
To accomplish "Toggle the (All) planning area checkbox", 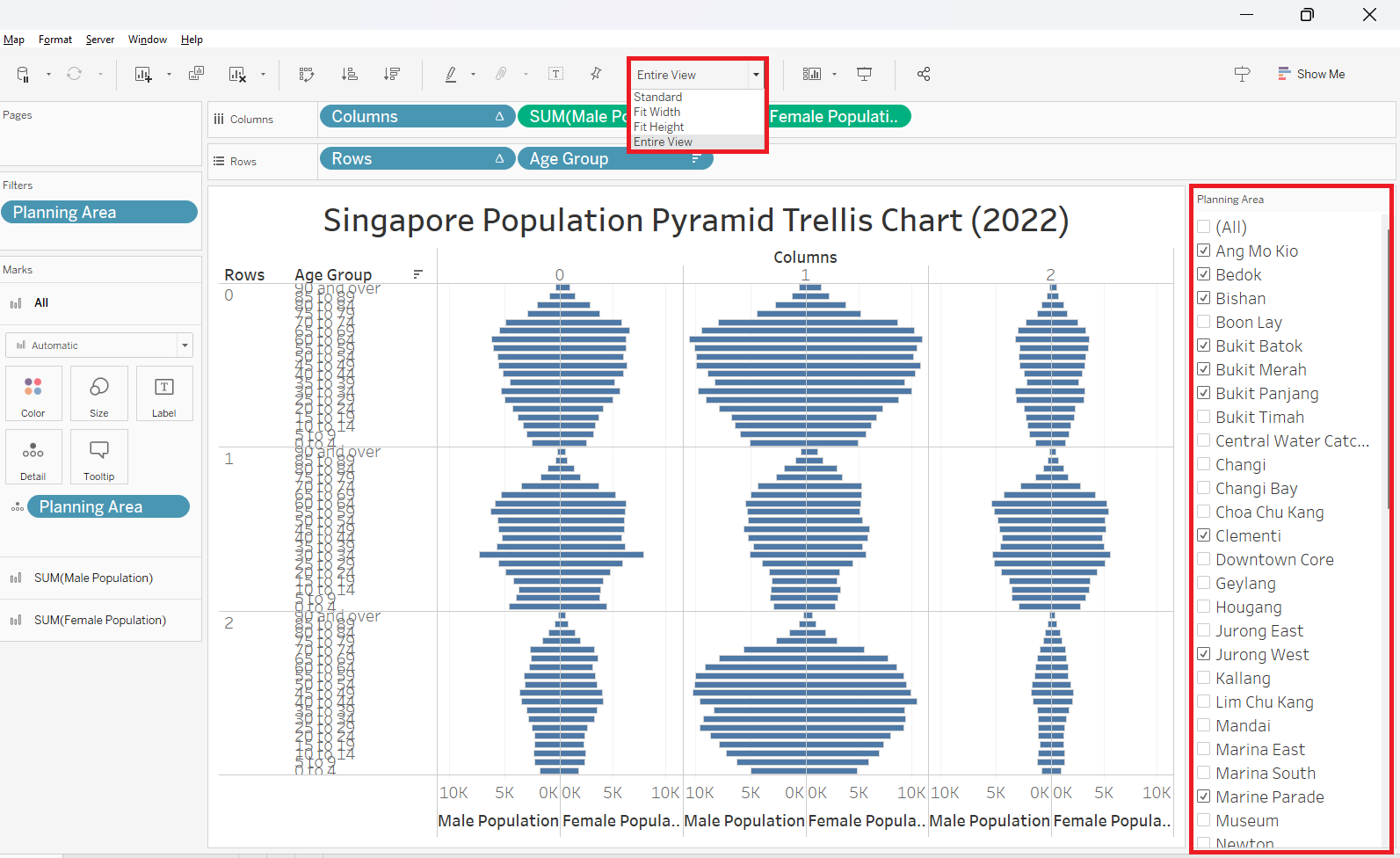I will (x=1204, y=227).
